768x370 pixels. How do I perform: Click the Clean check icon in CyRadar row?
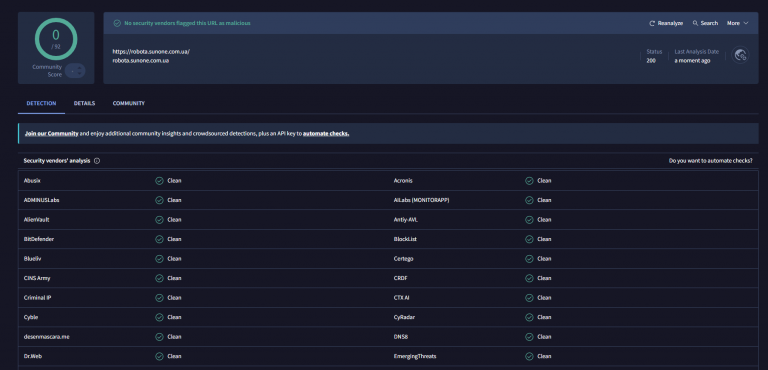coord(529,317)
